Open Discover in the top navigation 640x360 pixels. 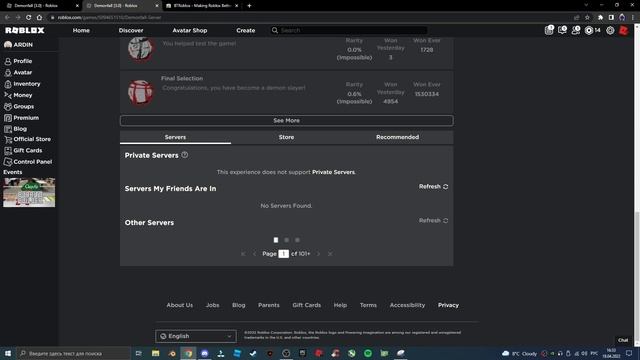click(131, 31)
